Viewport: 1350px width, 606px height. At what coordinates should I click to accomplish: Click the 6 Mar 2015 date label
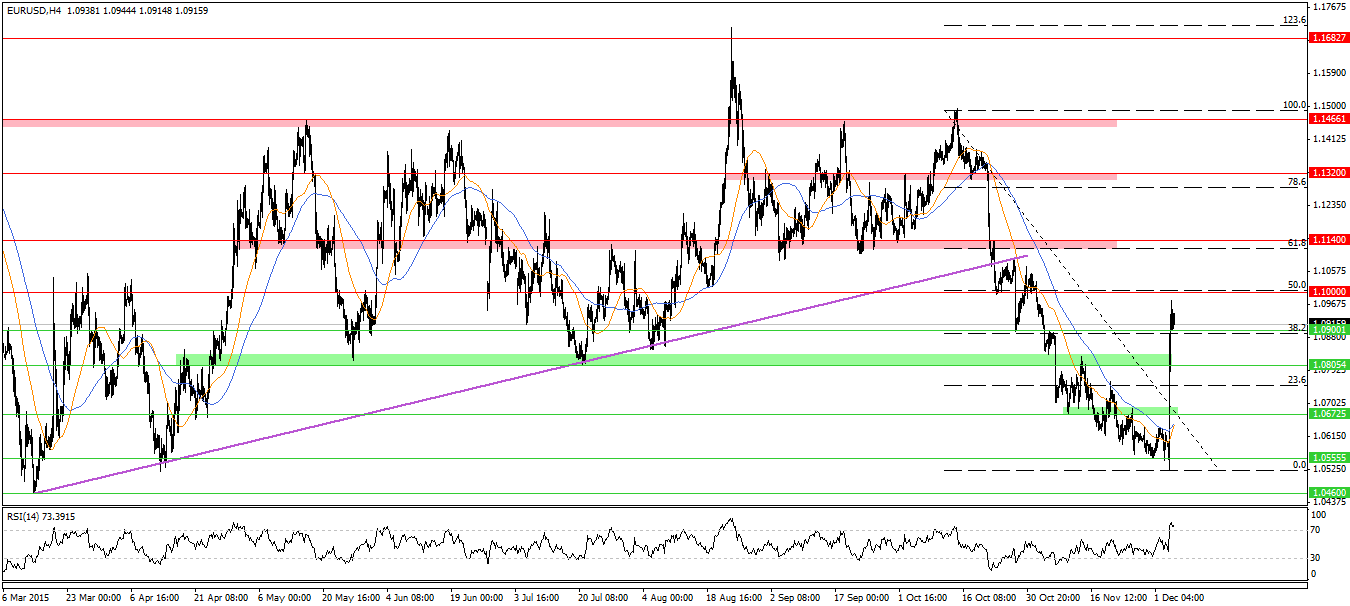pos(28,597)
